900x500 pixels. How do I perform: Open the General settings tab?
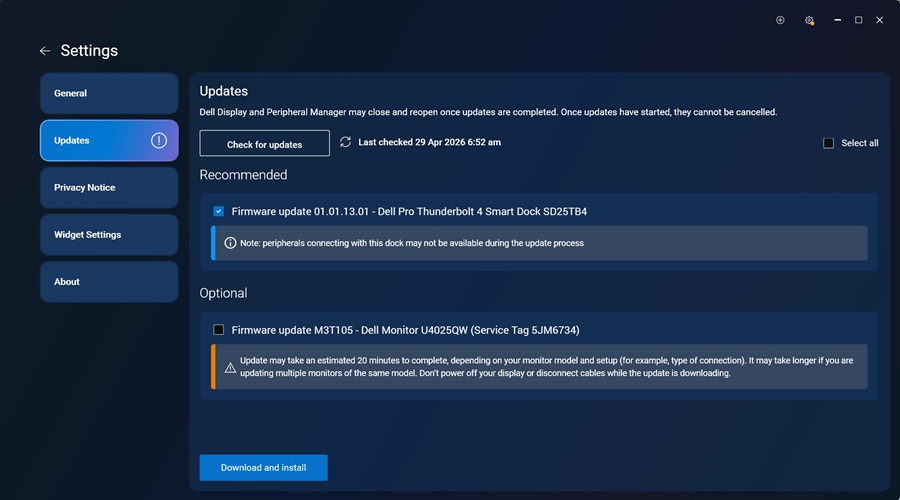pos(109,93)
